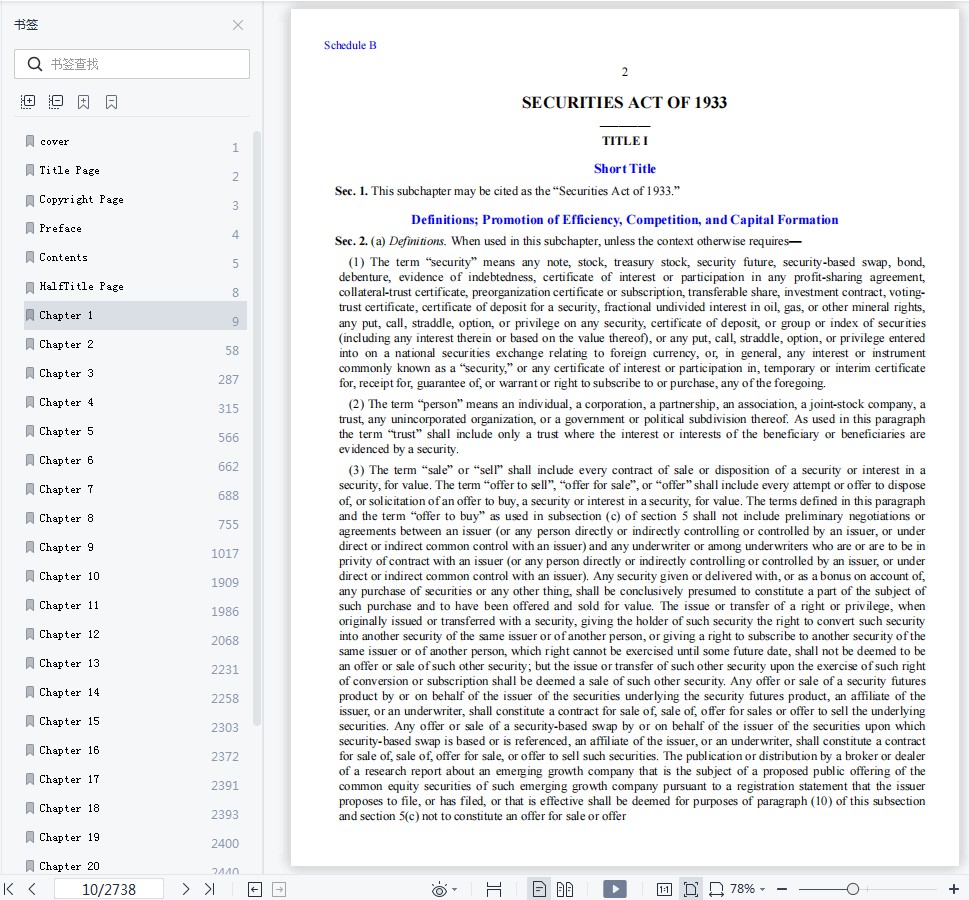This screenshot has height=900, width=969.
Task: Zoom in with the plus button
Action: 954,889
